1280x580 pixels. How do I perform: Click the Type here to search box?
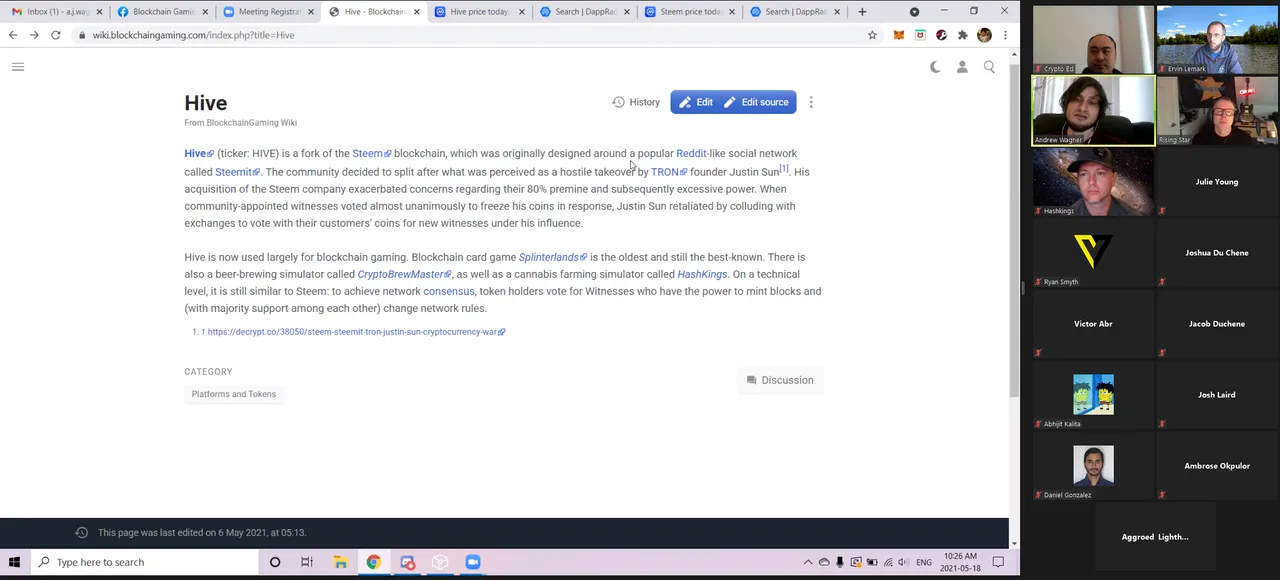click(x=145, y=562)
